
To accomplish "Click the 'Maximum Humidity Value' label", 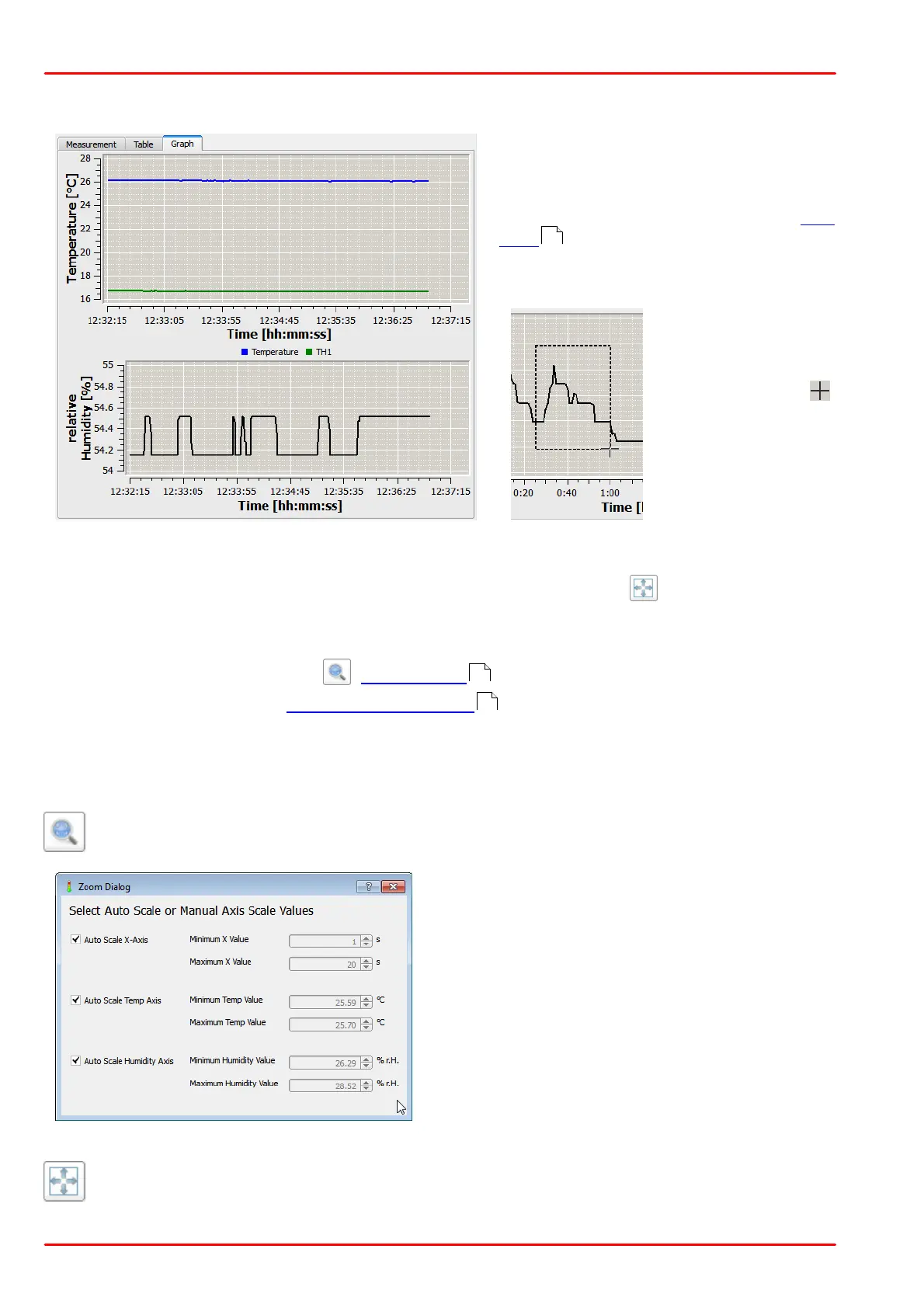I will click(x=234, y=1083).
